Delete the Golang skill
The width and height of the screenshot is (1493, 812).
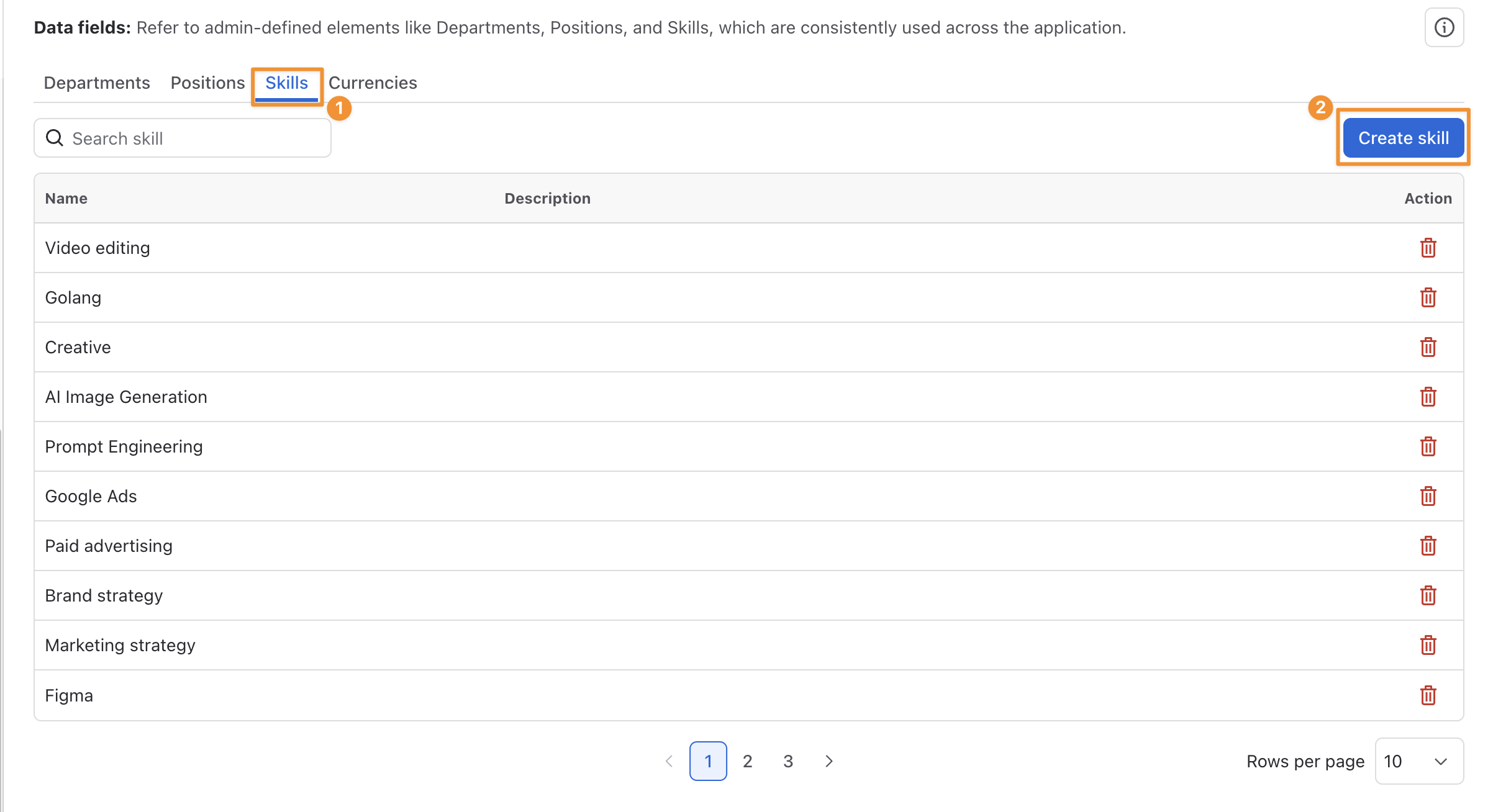pyautogui.click(x=1428, y=297)
